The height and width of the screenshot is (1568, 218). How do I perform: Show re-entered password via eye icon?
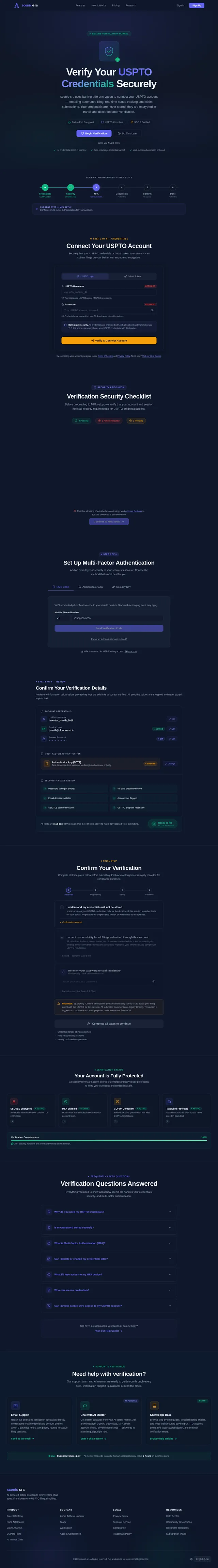tap(154, 981)
